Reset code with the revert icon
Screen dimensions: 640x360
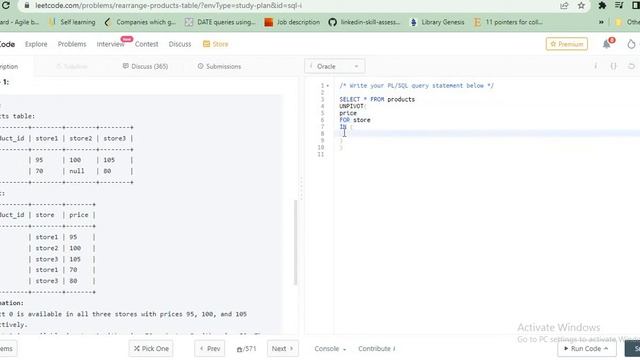631,66
